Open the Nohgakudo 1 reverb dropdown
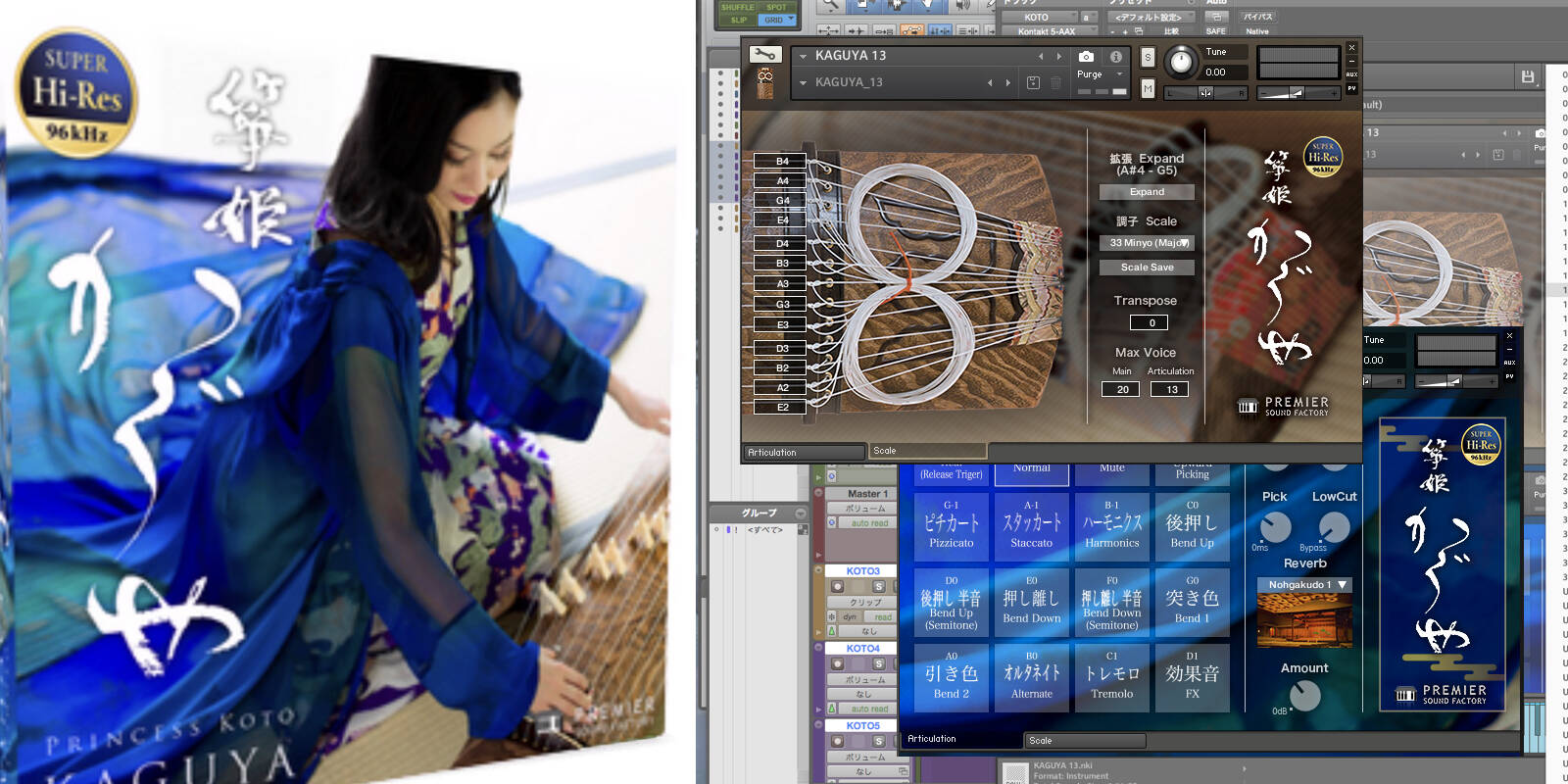1568x784 pixels. tap(1304, 585)
